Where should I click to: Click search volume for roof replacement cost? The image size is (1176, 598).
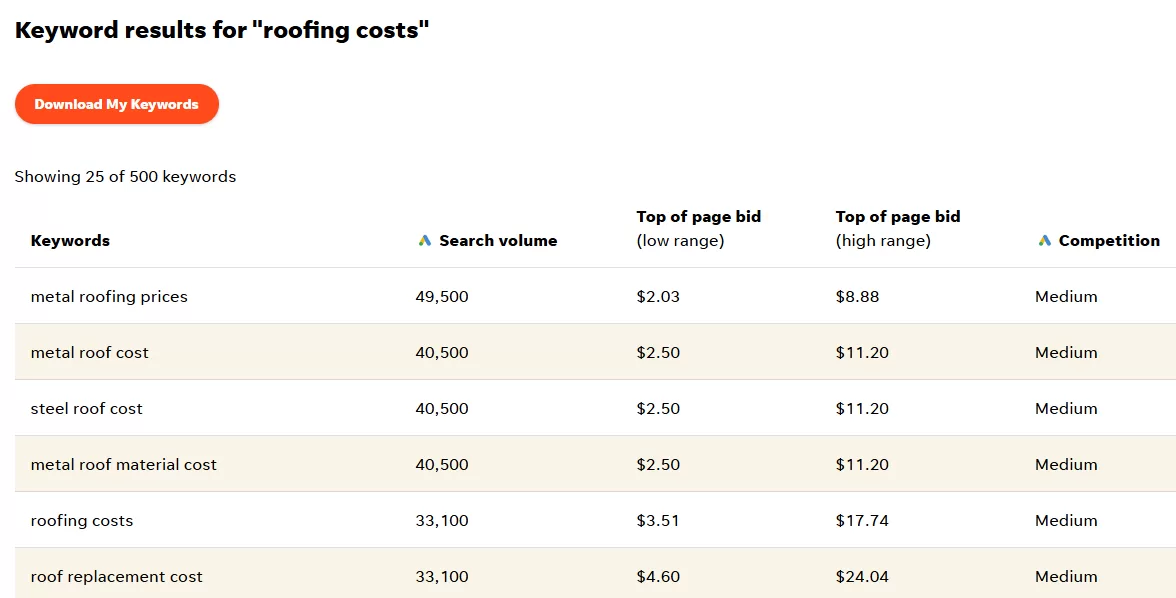[x=442, y=577]
